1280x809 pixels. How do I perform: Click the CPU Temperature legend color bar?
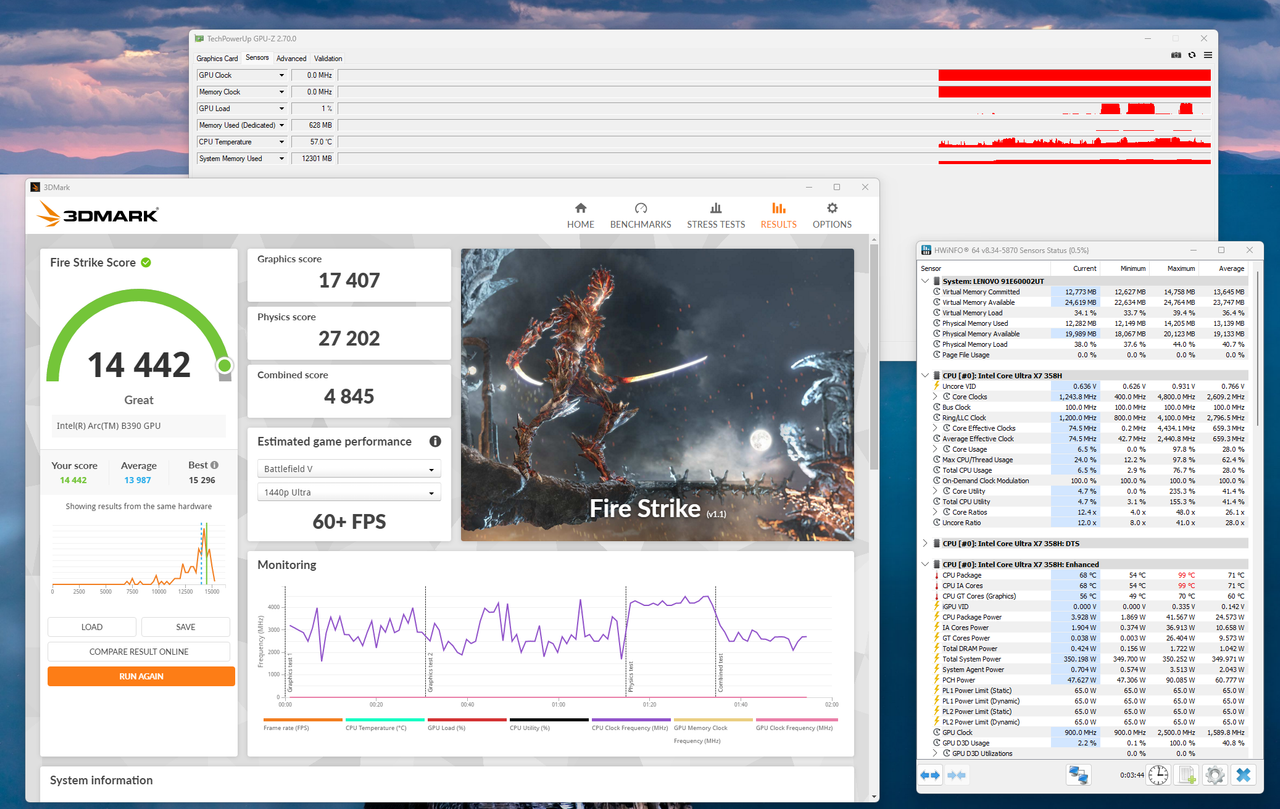[385, 719]
